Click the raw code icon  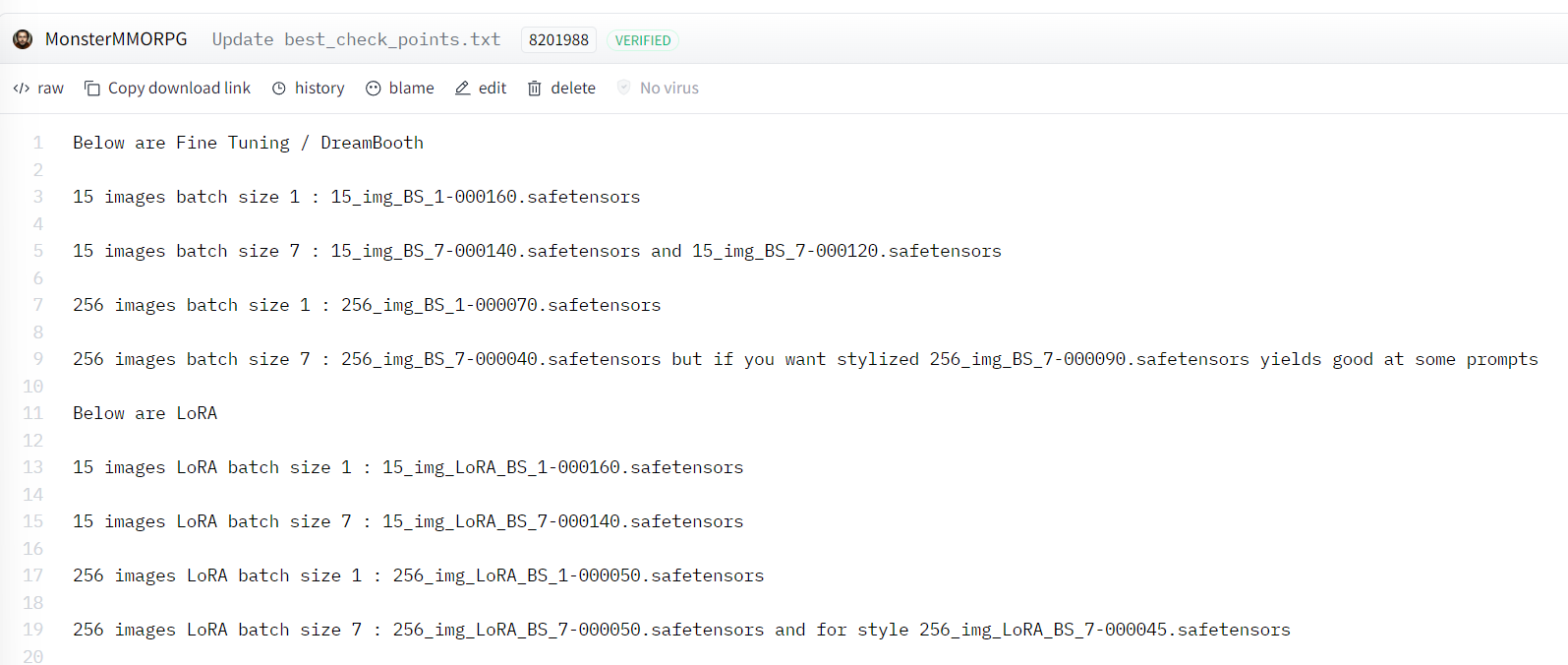coord(21,89)
